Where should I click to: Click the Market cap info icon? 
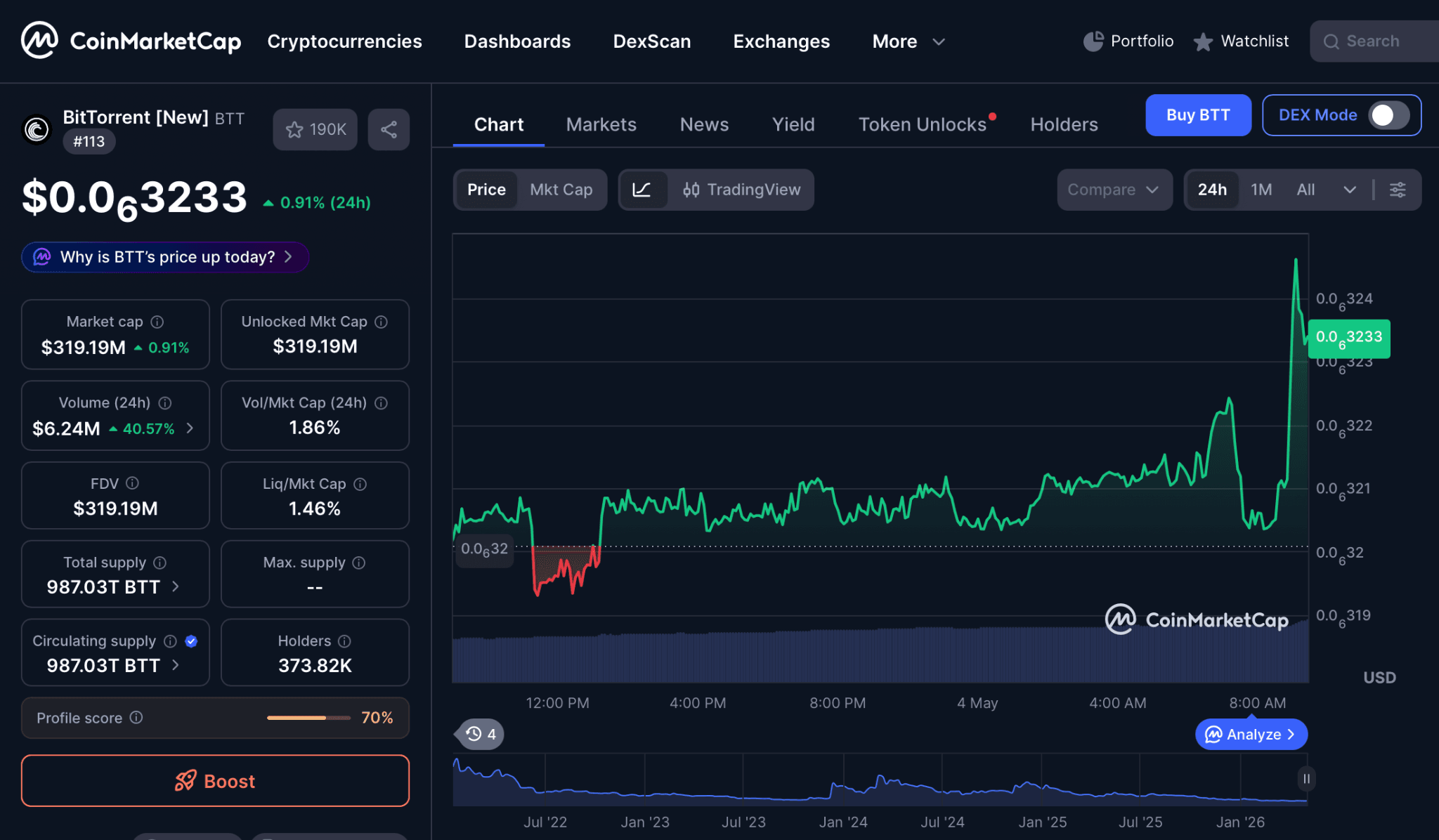click(157, 322)
